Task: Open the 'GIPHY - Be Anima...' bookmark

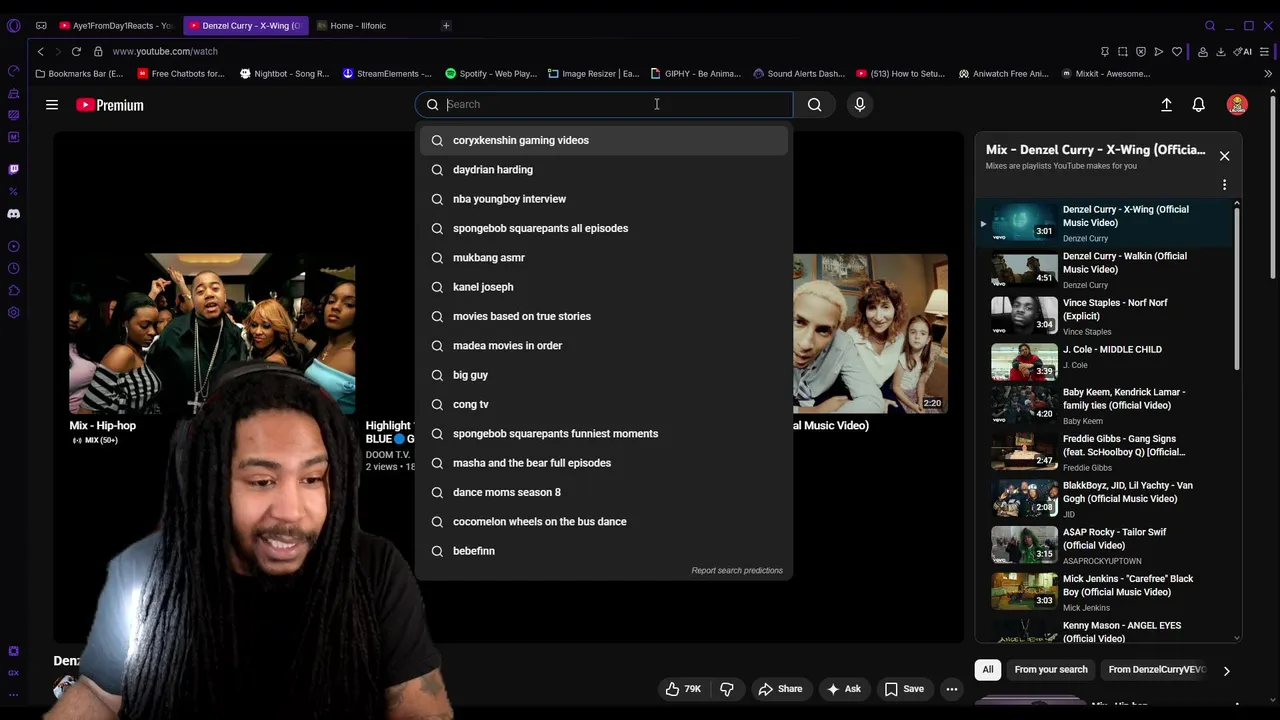Action: [696, 73]
